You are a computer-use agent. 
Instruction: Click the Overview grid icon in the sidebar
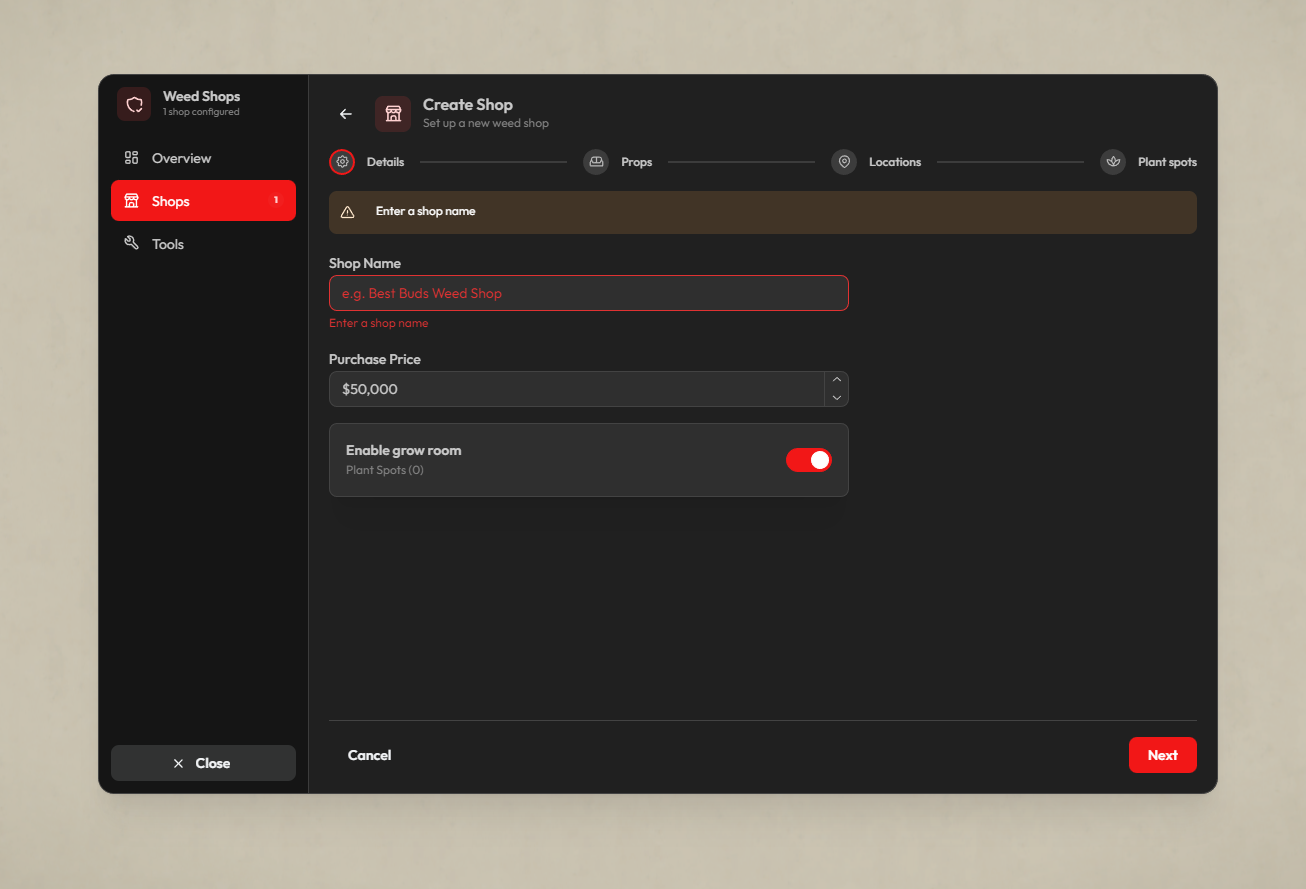coord(131,158)
